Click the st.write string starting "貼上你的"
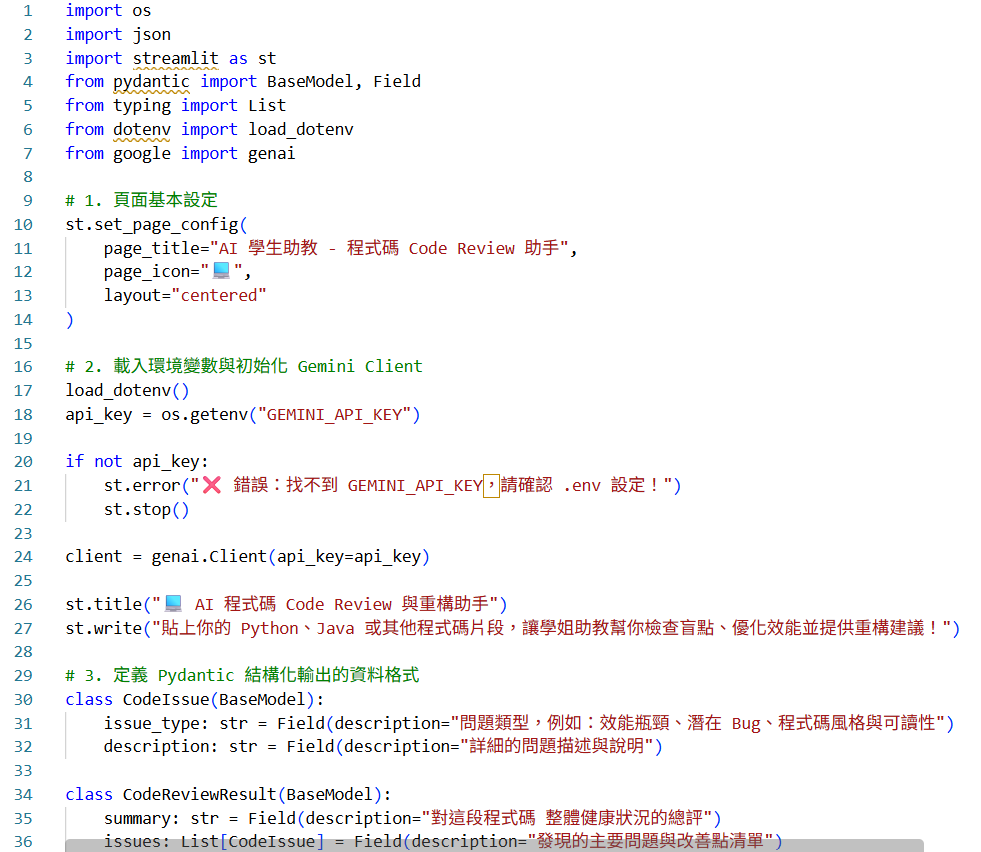981x852 pixels. 552,628
